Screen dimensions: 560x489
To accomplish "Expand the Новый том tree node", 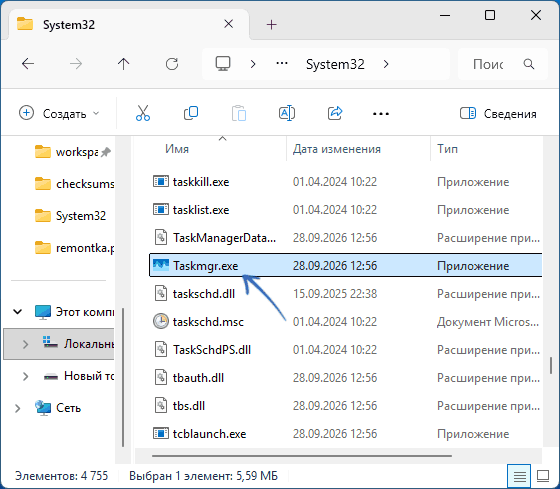I will tap(25, 376).
